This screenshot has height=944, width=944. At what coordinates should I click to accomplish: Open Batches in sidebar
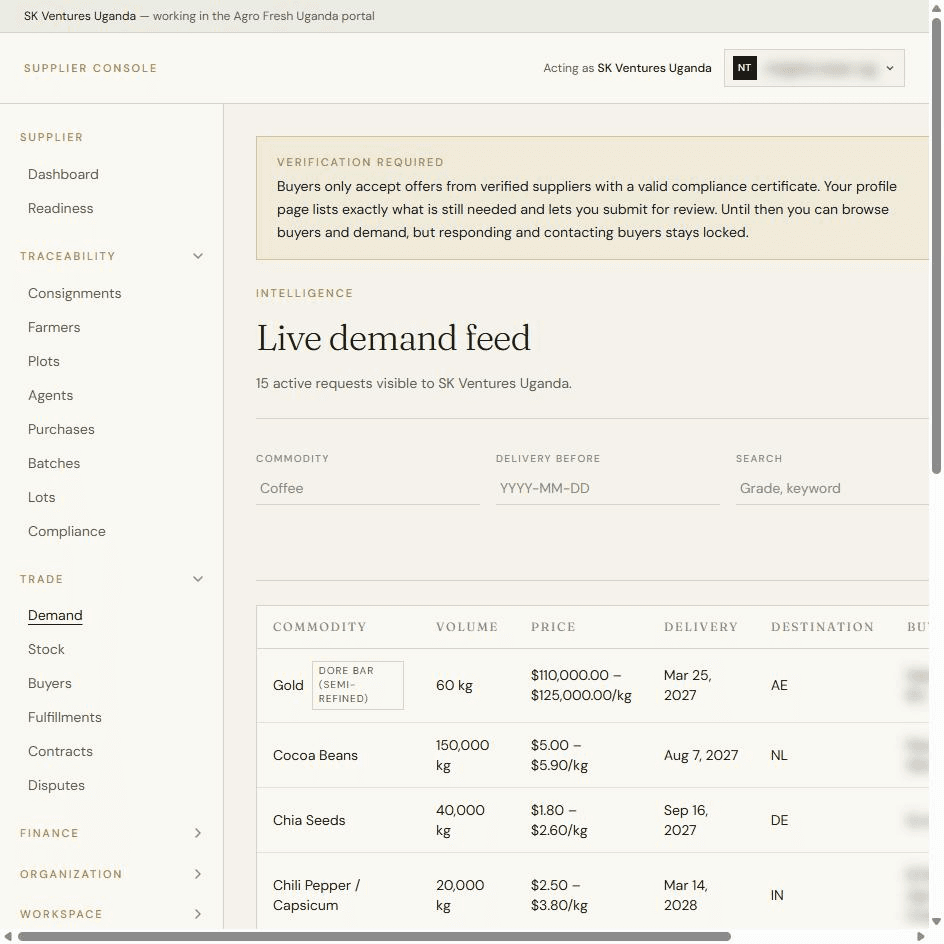[x=54, y=464]
